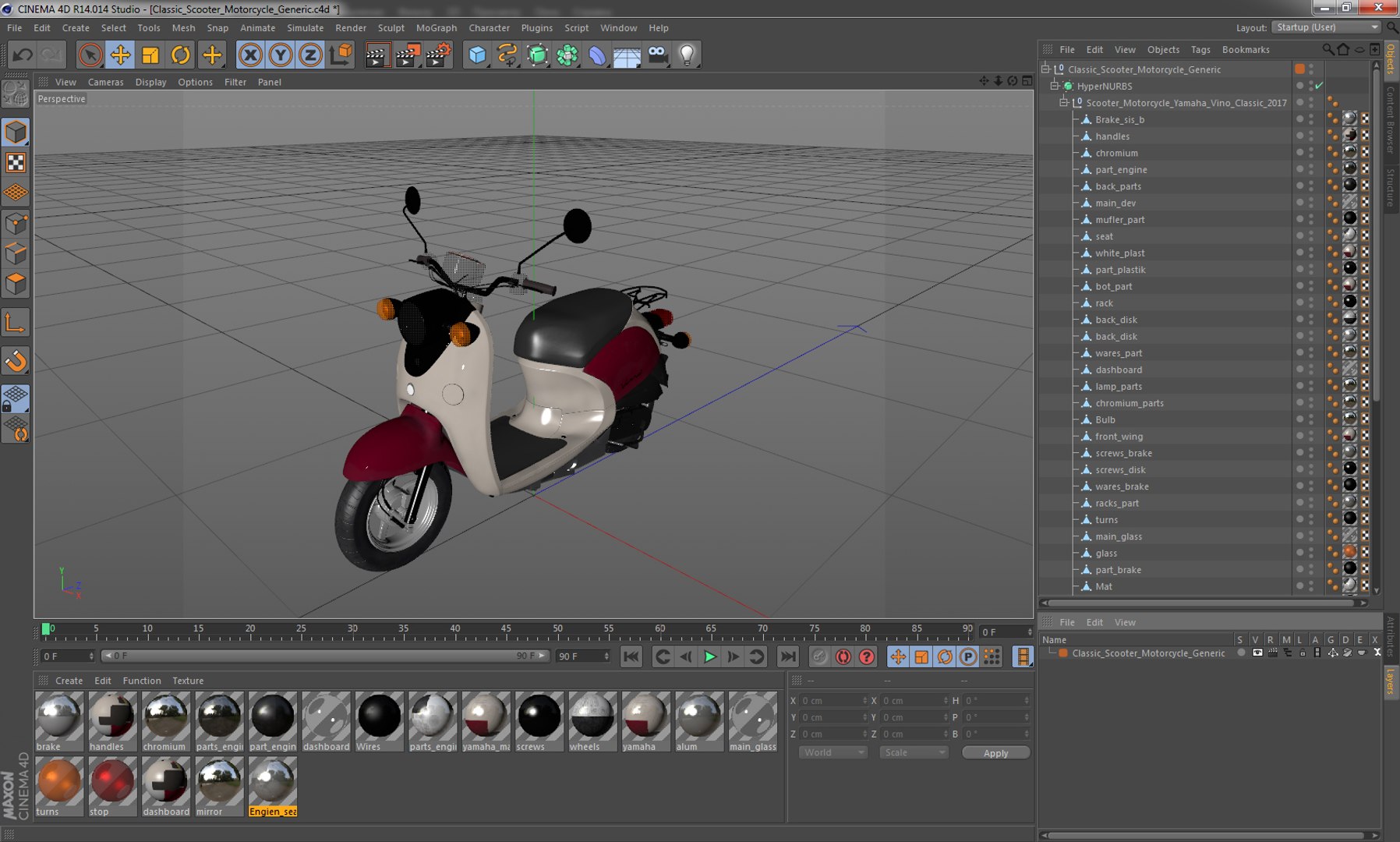Play the animation forward
This screenshot has height=842, width=1400.
coord(709,656)
